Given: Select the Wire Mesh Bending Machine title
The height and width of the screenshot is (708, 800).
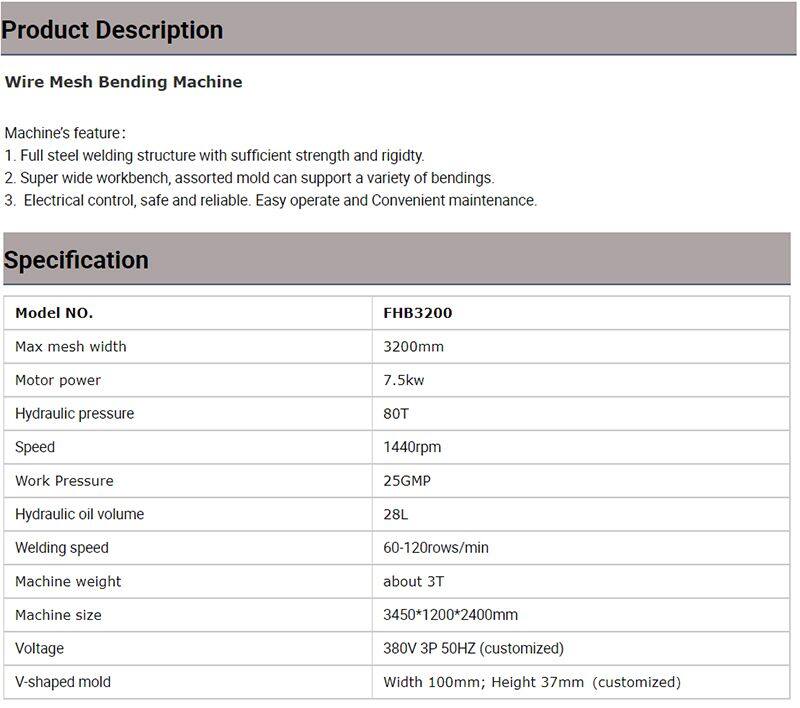Looking at the screenshot, I should click(123, 82).
